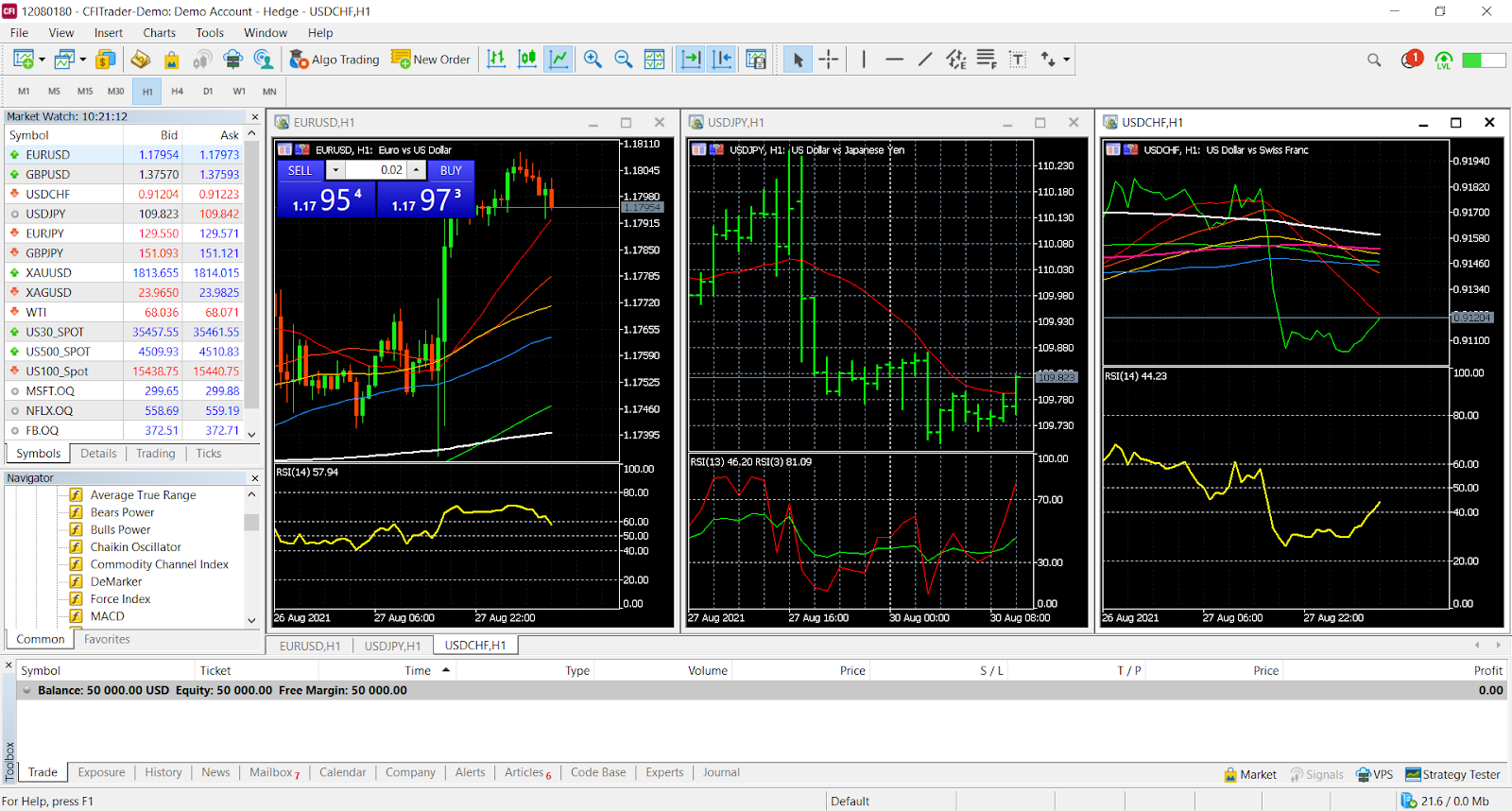Select the trendline drawing tool

(x=925, y=60)
